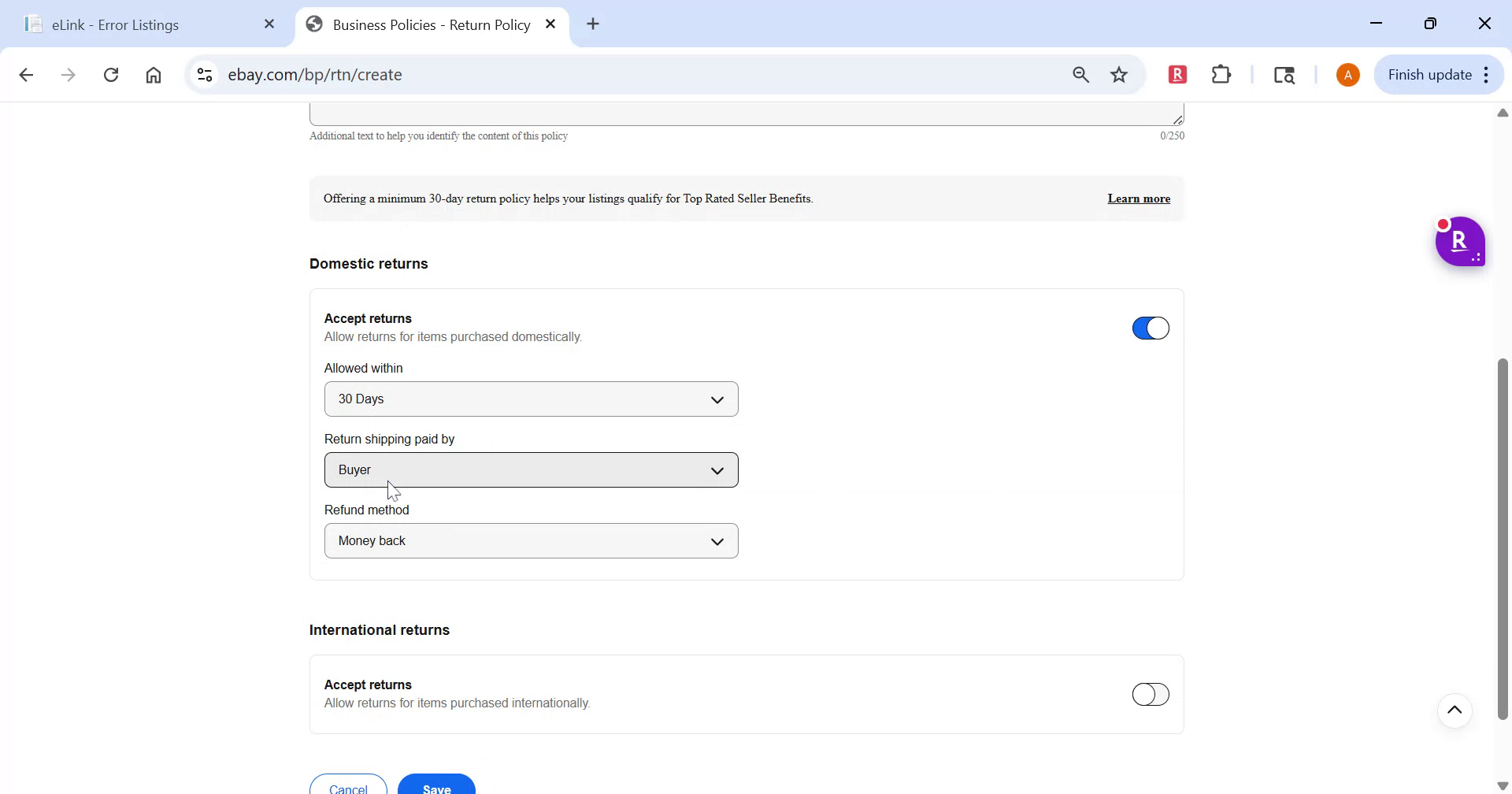
Task: Enable Accept returns for international purchases
Action: tap(1151, 694)
